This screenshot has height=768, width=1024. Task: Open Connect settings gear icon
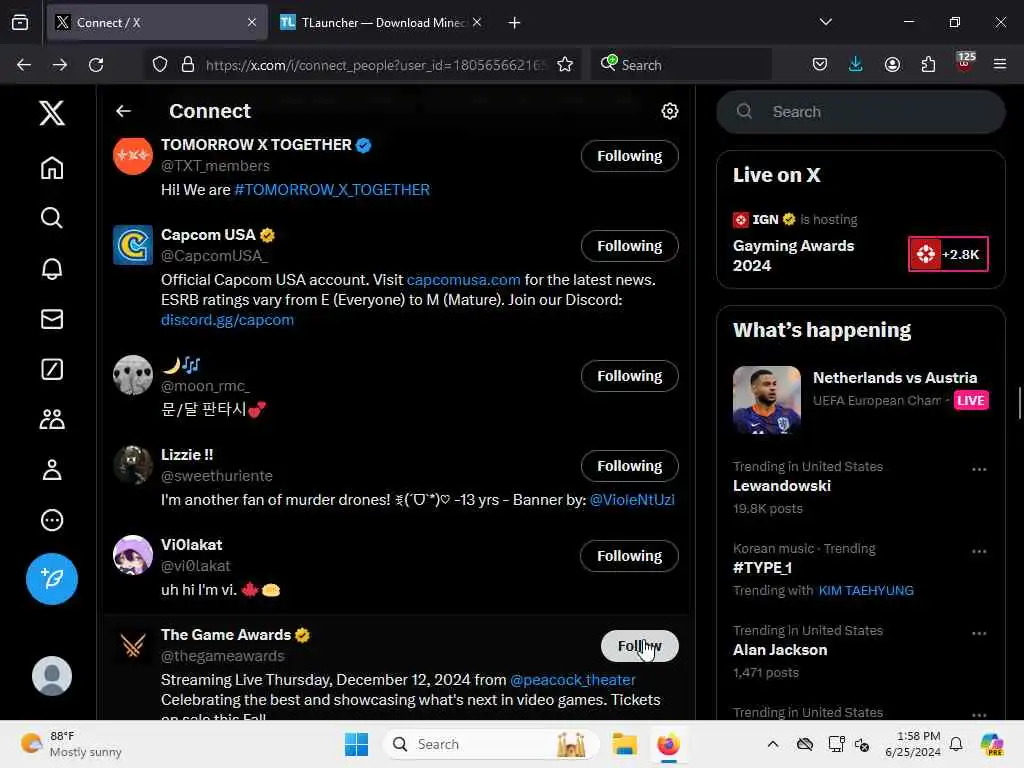point(669,111)
